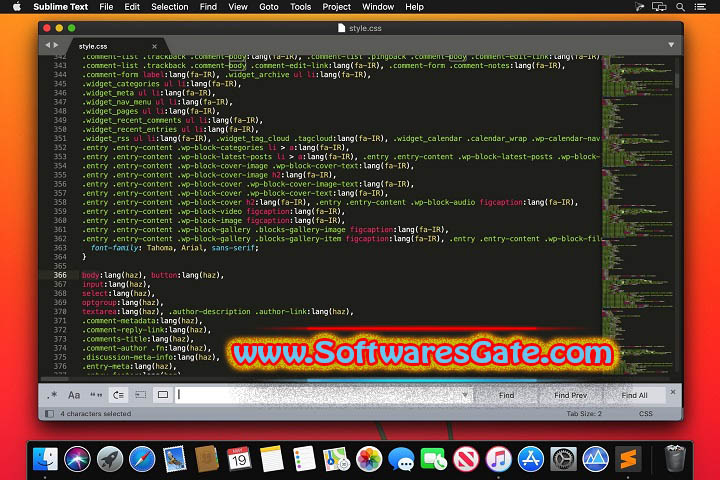Click line number 351 in gutter
The image size is (720, 480).
coord(60,138)
